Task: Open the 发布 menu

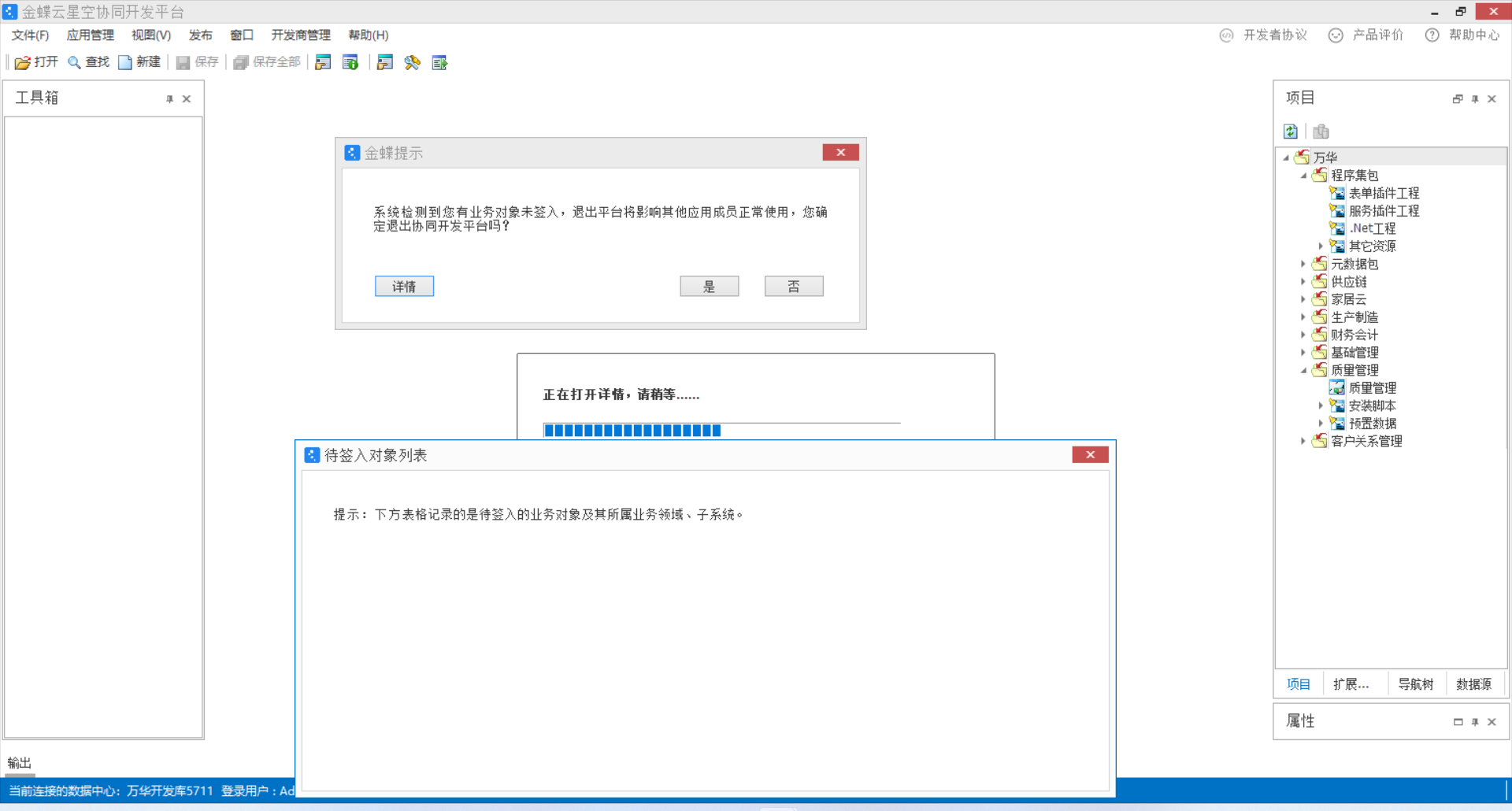Action: click(x=201, y=35)
